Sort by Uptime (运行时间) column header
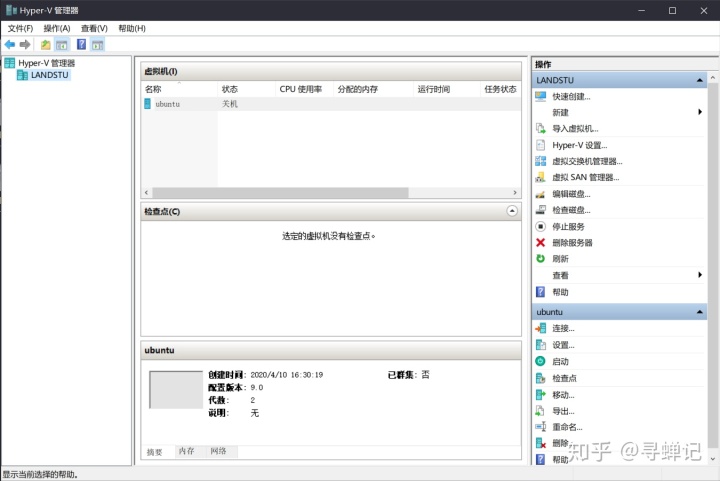This screenshot has height=481, width=720. (x=447, y=89)
